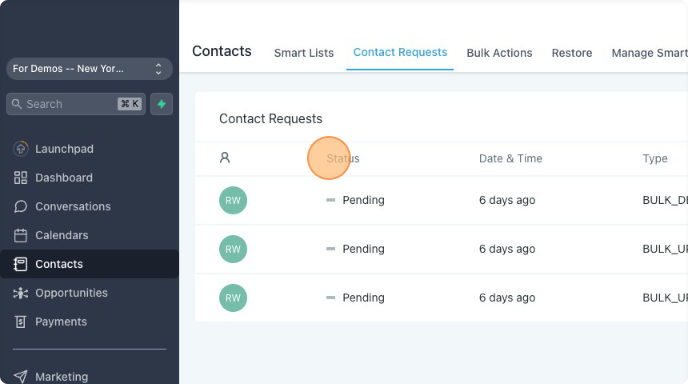Click the ⌘K shortcut badge
Screen dimensions: 688x384
(129, 104)
